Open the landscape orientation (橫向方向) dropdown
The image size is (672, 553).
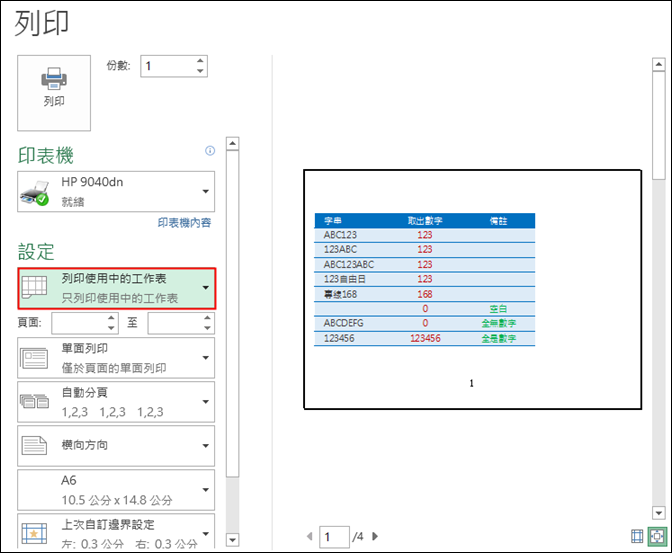(116, 446)
